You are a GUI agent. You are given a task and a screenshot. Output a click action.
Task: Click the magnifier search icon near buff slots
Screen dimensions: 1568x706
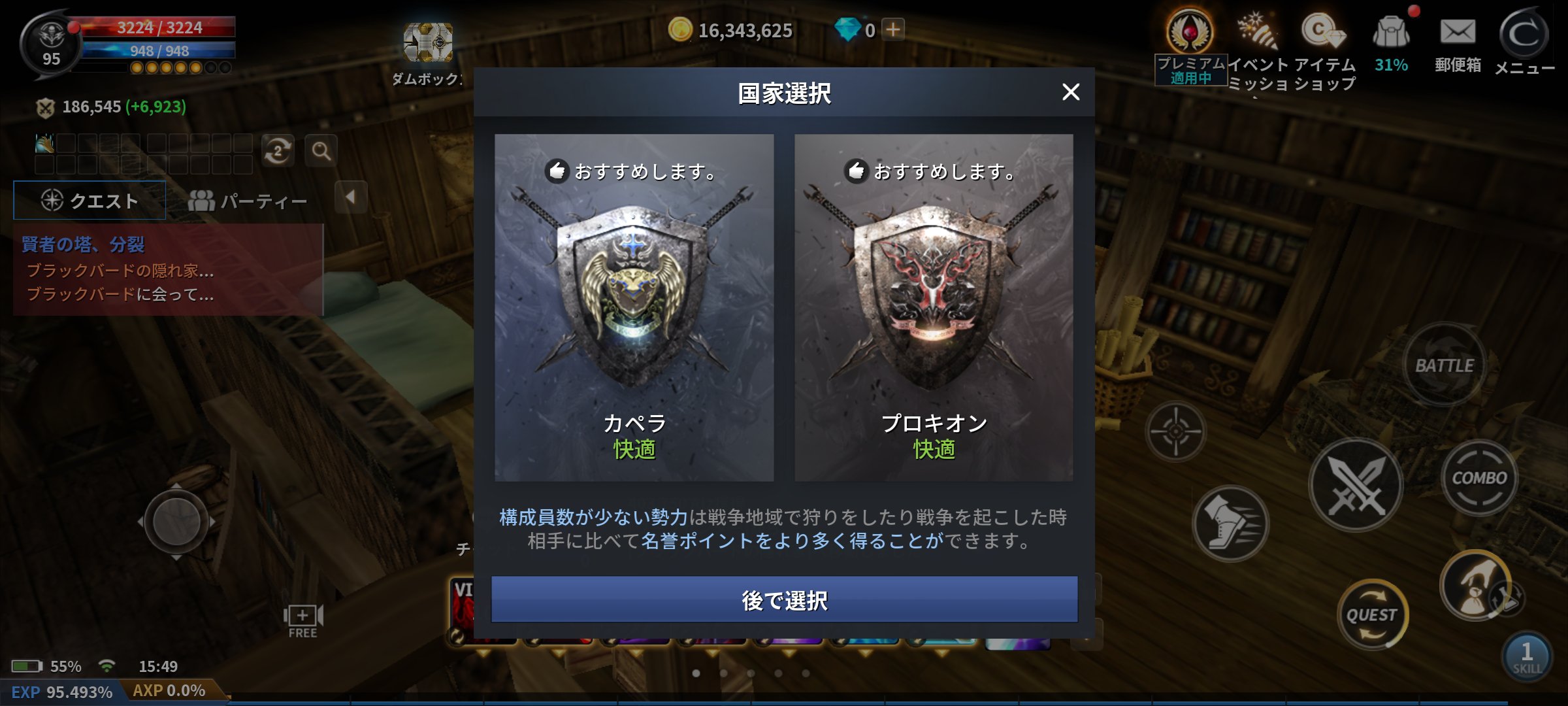click(321, 151)
